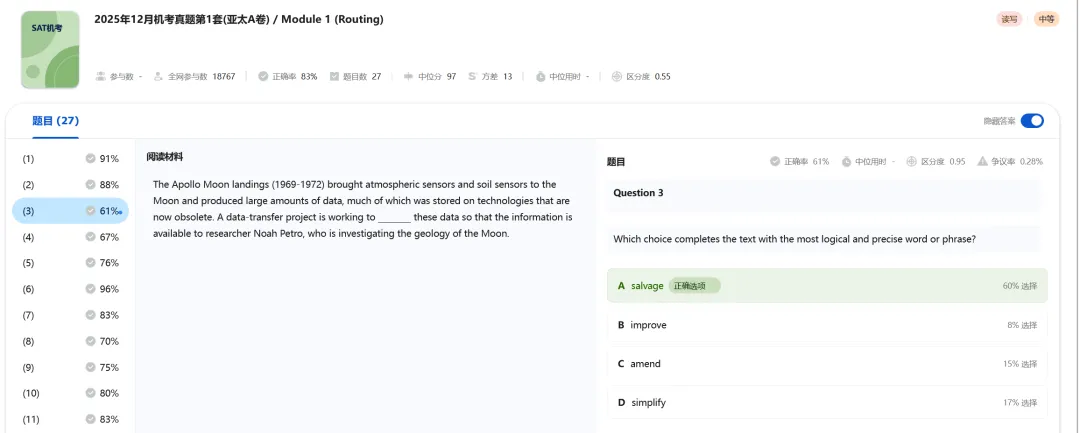This screenshot has width=1080, height=433.
Task: Click the 题目数 checkbox-style icon
Action: click(334, 76)
